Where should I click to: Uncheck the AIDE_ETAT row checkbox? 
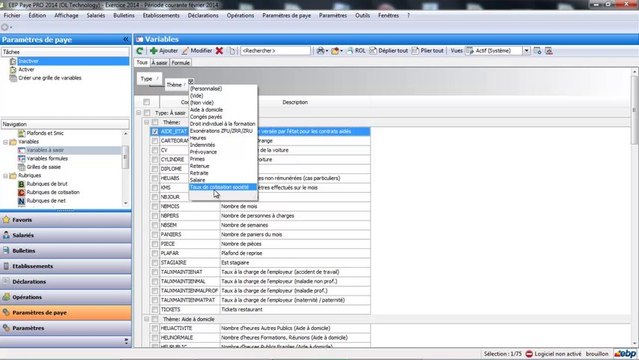[155, 132]
